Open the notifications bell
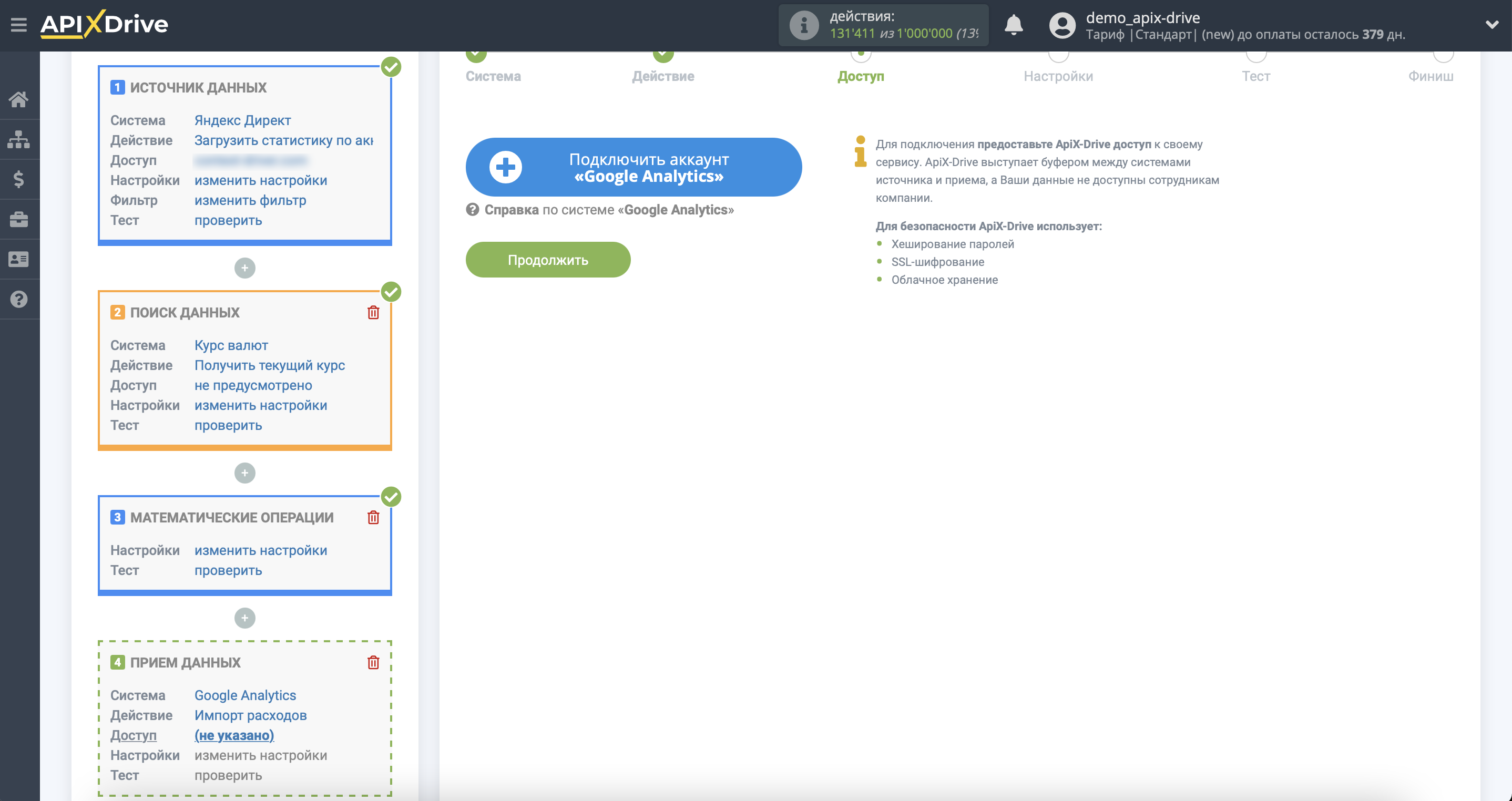The height and width of the screenshot is (801, 1512). click(1013, 25)
